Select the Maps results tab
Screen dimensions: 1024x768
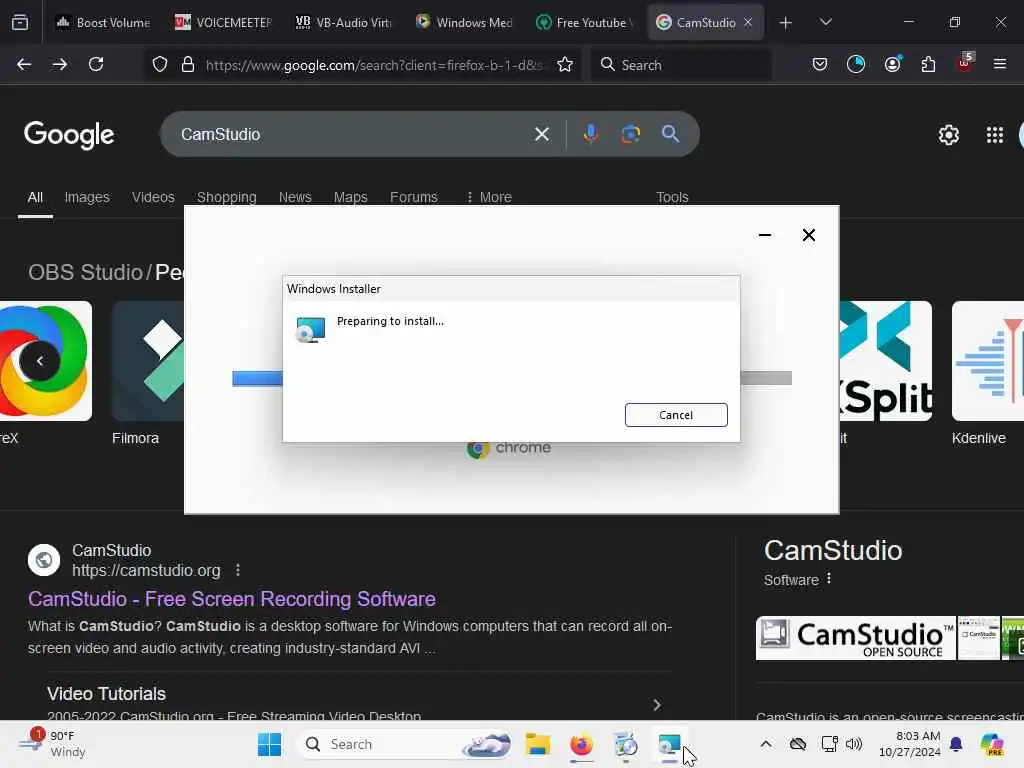coord(351,197)
